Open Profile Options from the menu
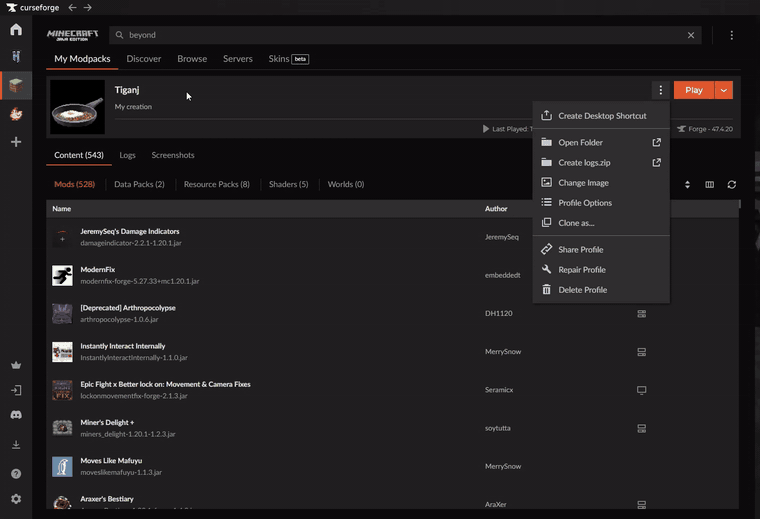Screen dimensions: 760x519 pos(601,203)
